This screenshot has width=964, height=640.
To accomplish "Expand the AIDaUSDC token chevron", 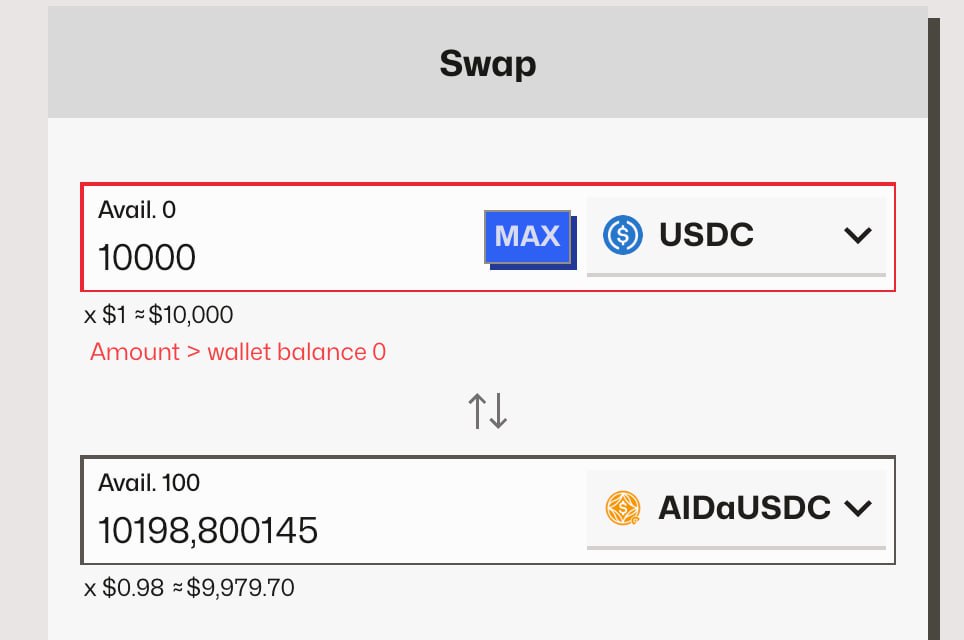I will coord(858,508).
